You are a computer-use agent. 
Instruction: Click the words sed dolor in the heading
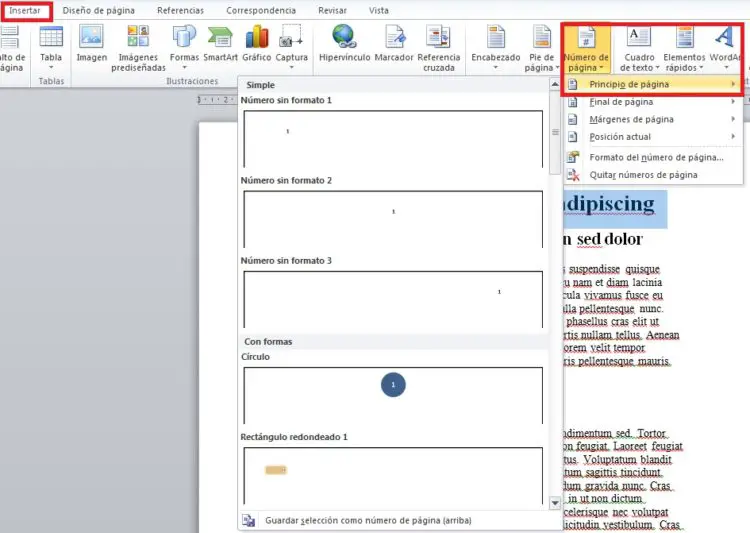[x=610, y=239]
